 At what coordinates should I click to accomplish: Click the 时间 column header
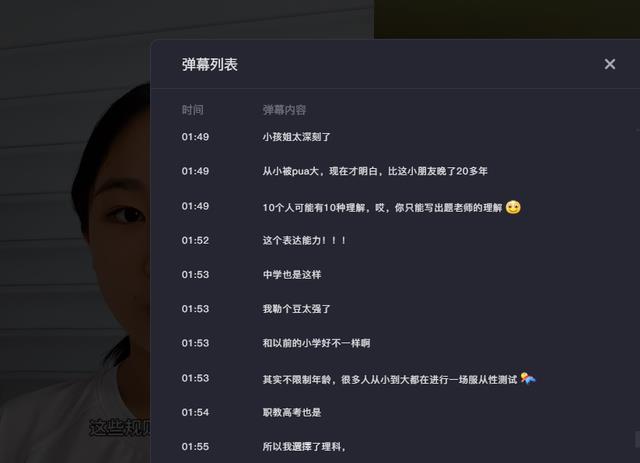192,110
